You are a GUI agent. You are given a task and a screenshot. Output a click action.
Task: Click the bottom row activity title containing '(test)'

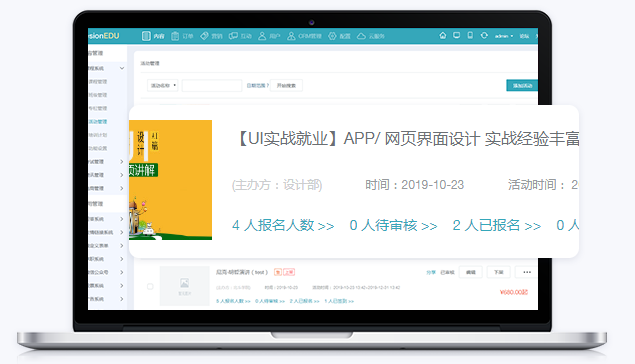coord(242,272)
